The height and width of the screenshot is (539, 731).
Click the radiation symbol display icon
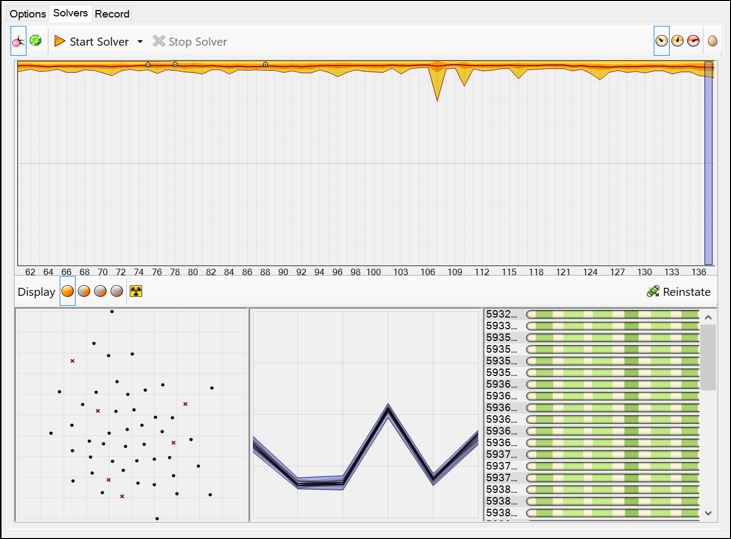(136, 292)
